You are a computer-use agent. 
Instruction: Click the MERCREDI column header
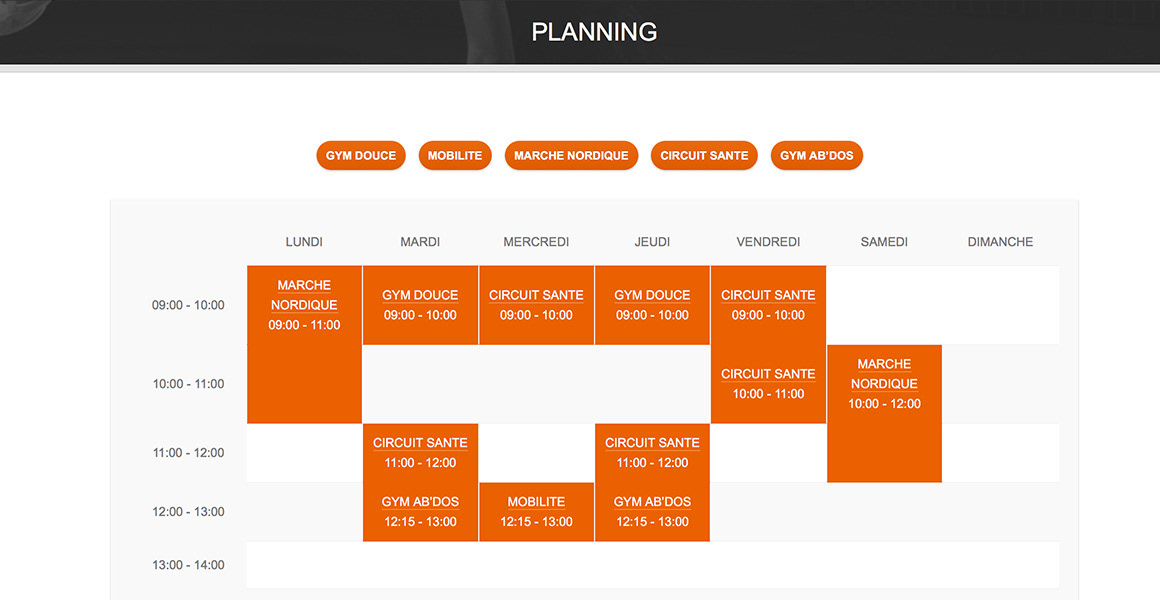click(536, 242)
